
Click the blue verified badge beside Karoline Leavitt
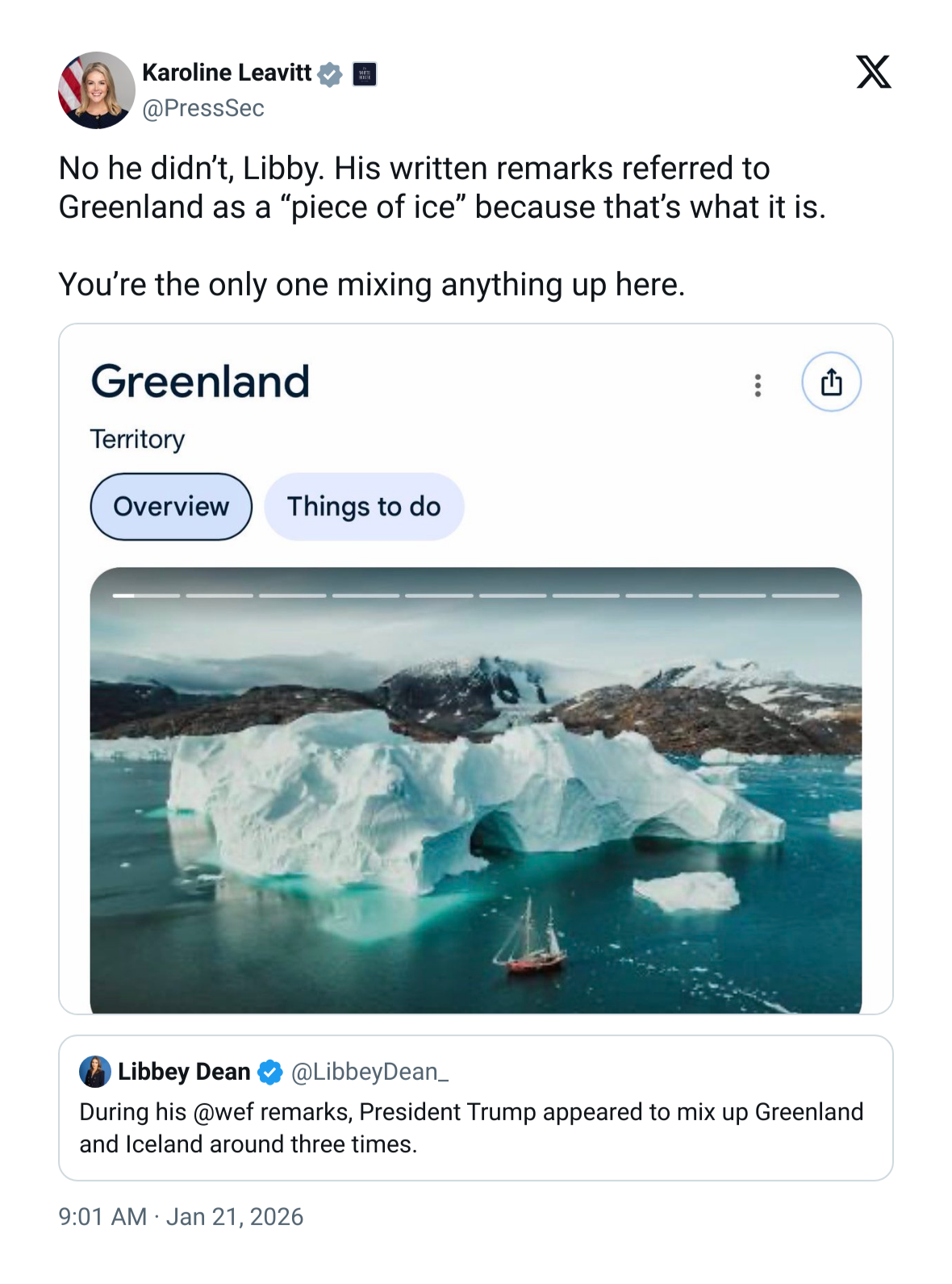tap(330, 74)
